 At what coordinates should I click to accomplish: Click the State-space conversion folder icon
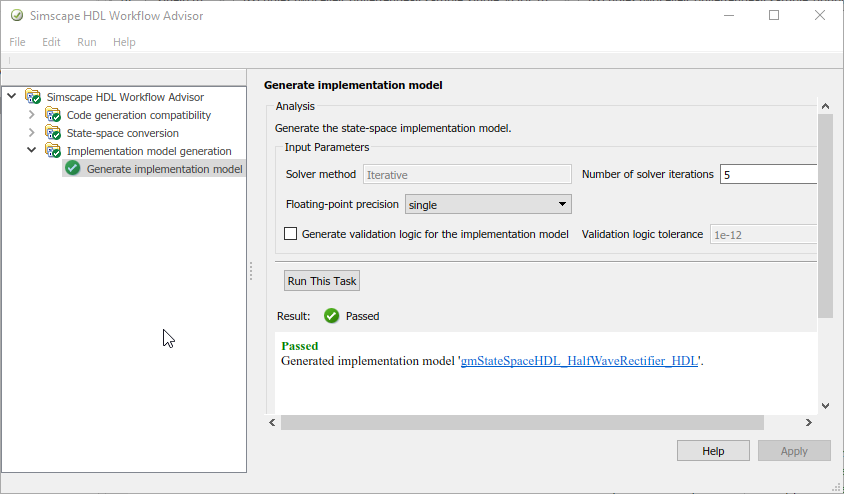tap(53, 133)
